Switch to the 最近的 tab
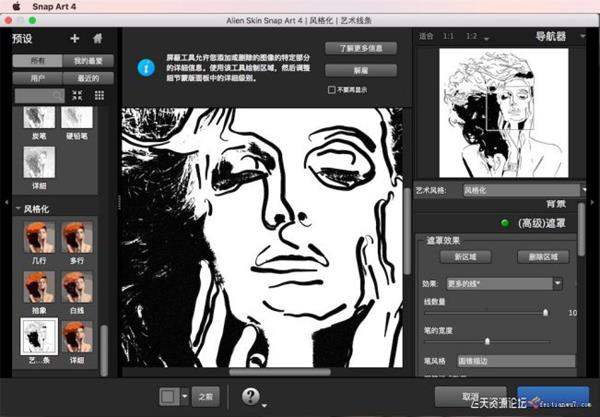This screenshot has height=417, width=600. click(87, 76)
